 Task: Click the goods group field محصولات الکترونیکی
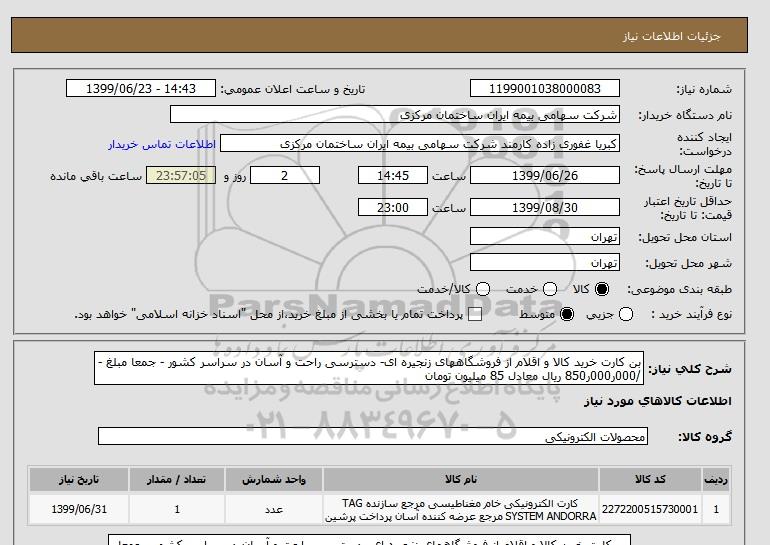(x=373, y=436)
